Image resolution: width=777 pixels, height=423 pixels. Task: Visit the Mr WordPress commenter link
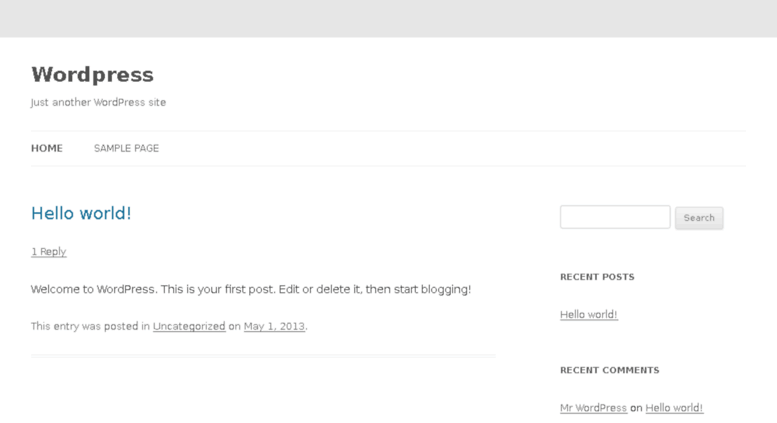click(593, 408)
